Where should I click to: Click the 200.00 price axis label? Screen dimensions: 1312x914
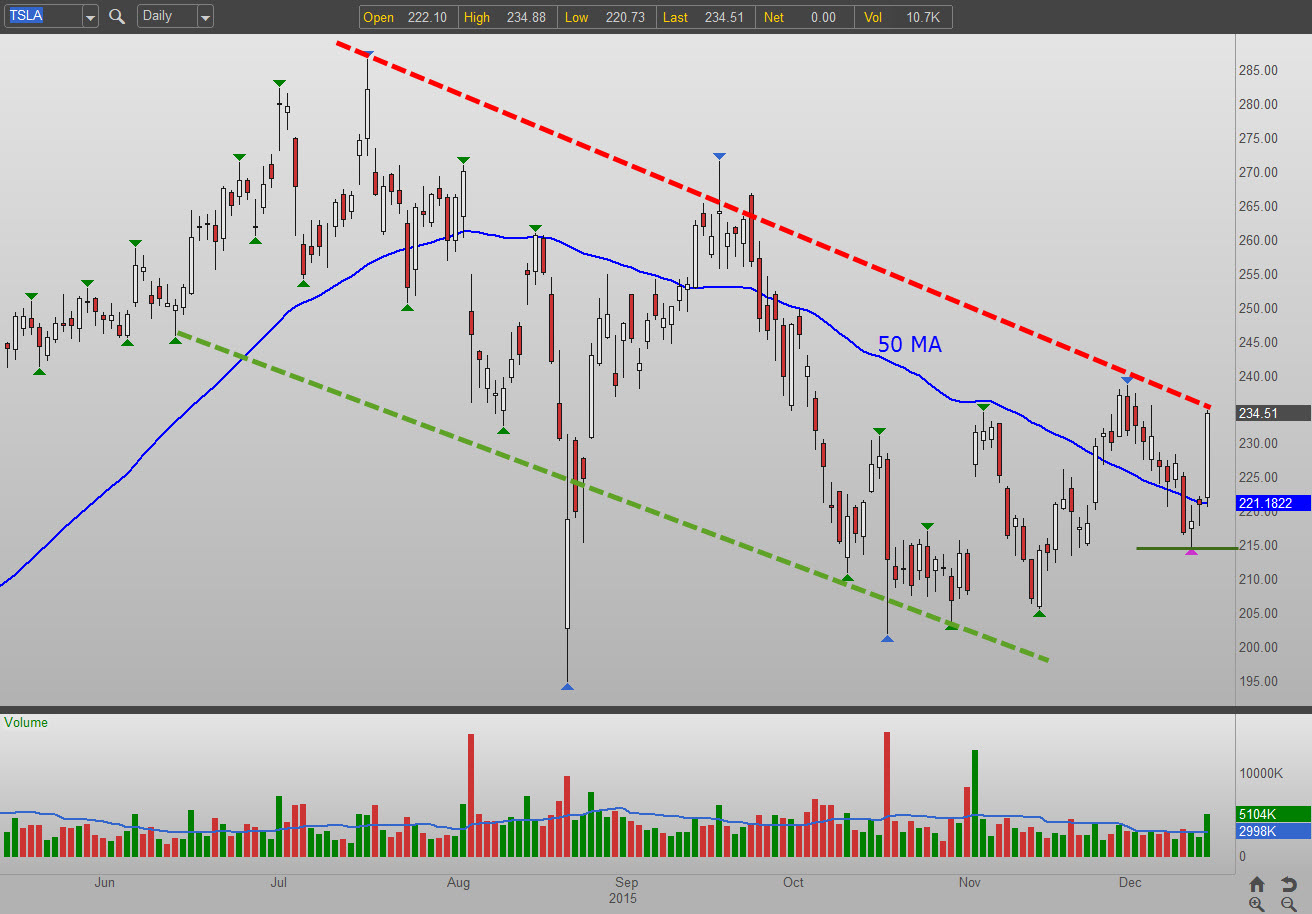(x=1257, y=647)
